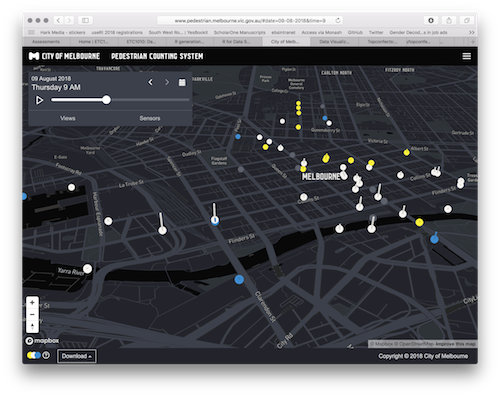This screenshot has width=500, height=396.
Task: Open Safari share button
Action: [449, 20]
